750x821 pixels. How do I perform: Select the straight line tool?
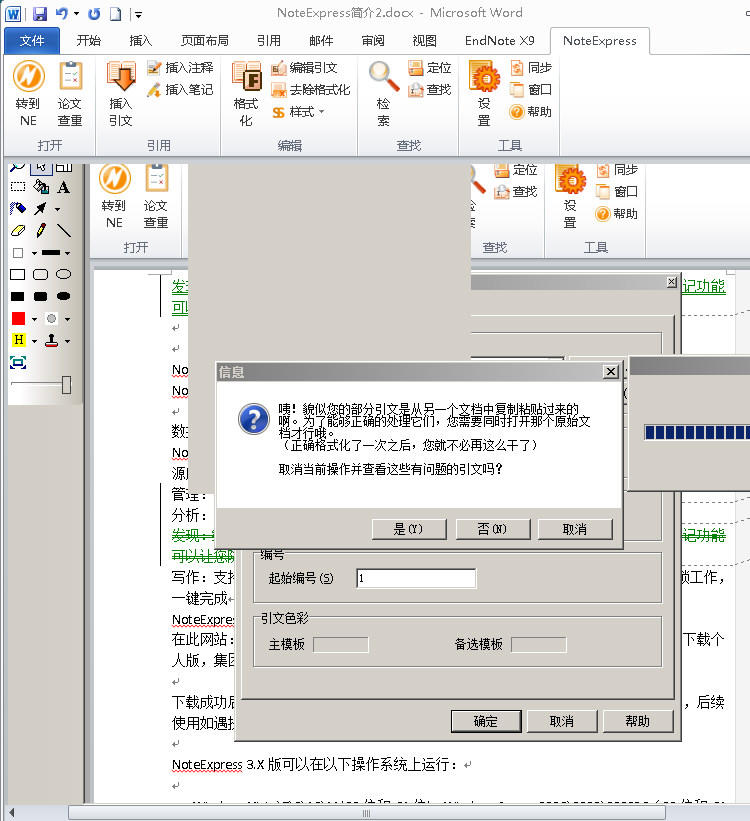(x=63, y=230)
